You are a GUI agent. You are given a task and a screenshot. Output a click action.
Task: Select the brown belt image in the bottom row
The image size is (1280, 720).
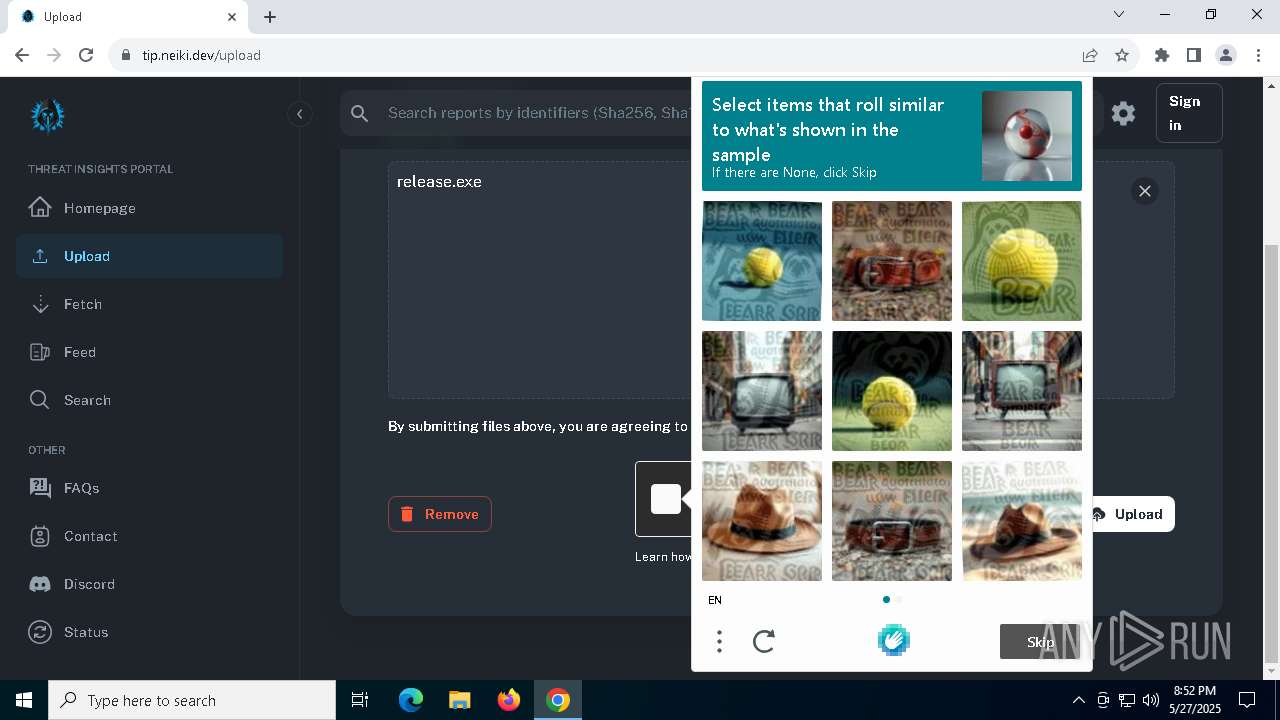tap(892, 521)
